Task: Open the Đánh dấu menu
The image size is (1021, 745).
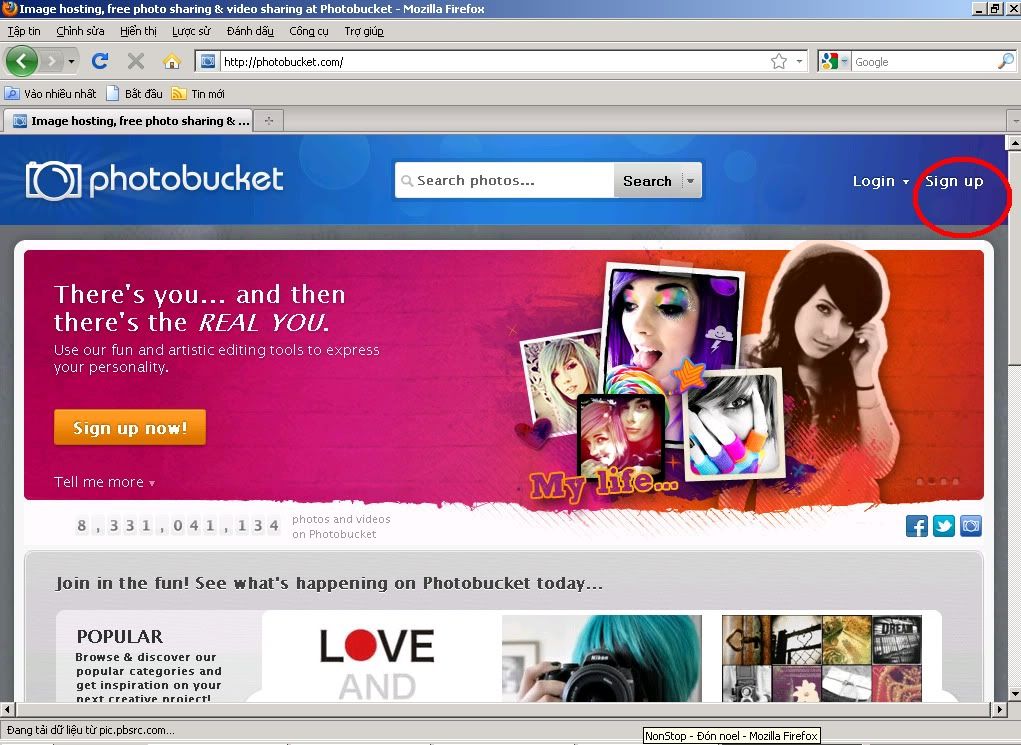Action: (250, 31)
